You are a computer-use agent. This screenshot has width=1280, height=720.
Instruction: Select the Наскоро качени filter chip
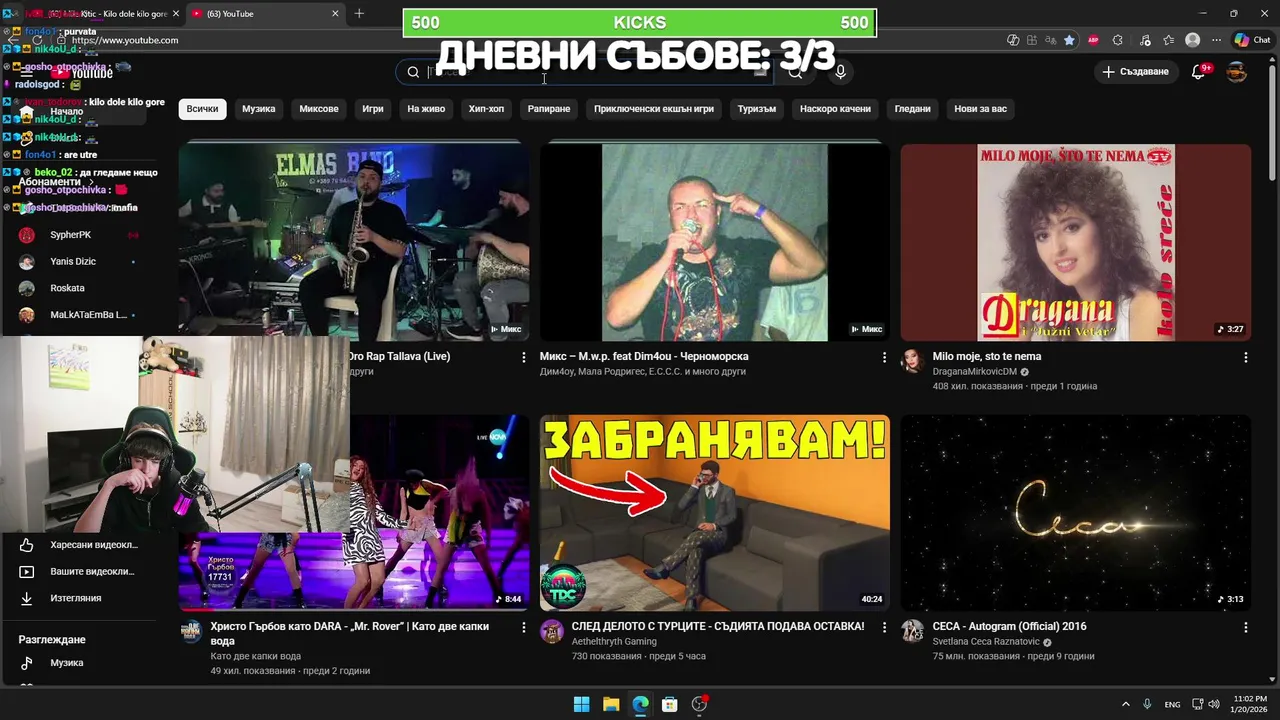tap(835, 109)
